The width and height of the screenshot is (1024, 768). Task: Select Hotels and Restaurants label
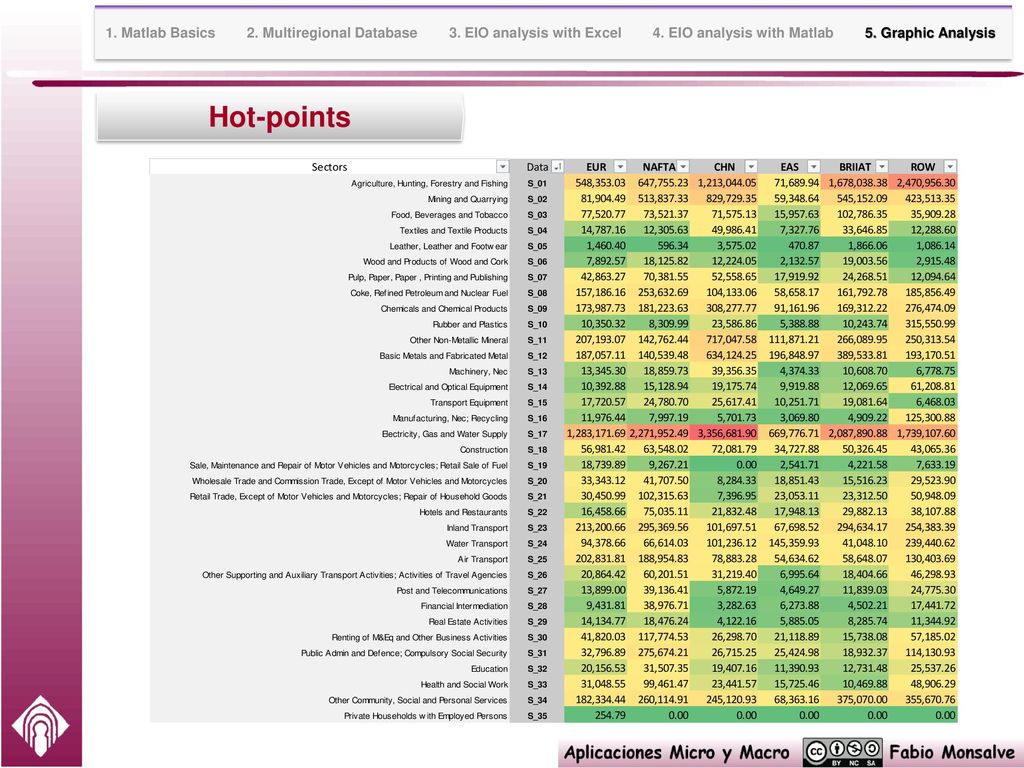pos(463,513)
